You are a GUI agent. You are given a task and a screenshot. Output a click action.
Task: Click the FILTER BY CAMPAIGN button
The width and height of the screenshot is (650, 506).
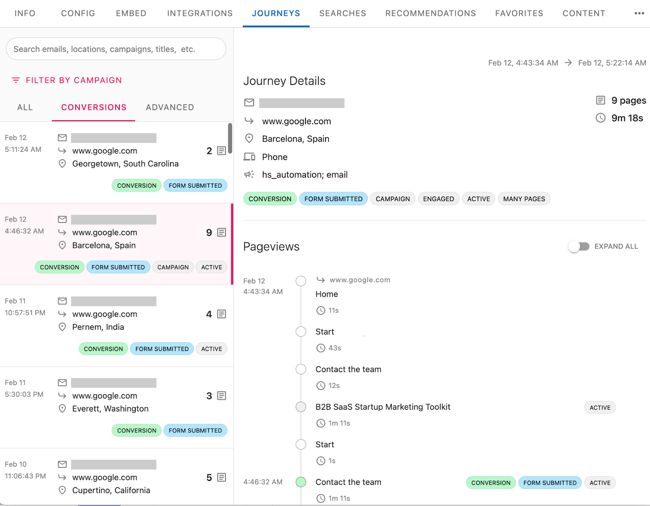pyautogui.click(x=67, y=80)
